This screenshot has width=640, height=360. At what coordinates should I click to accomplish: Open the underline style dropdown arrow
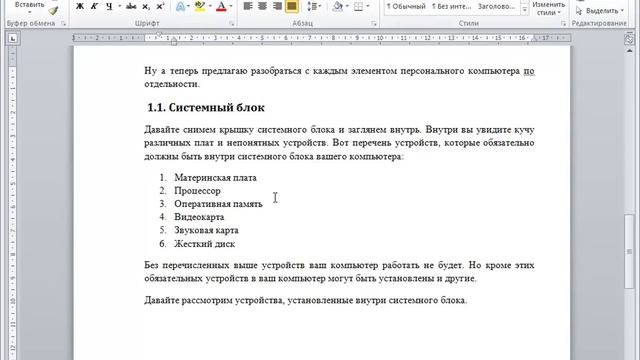pos(119,6)
